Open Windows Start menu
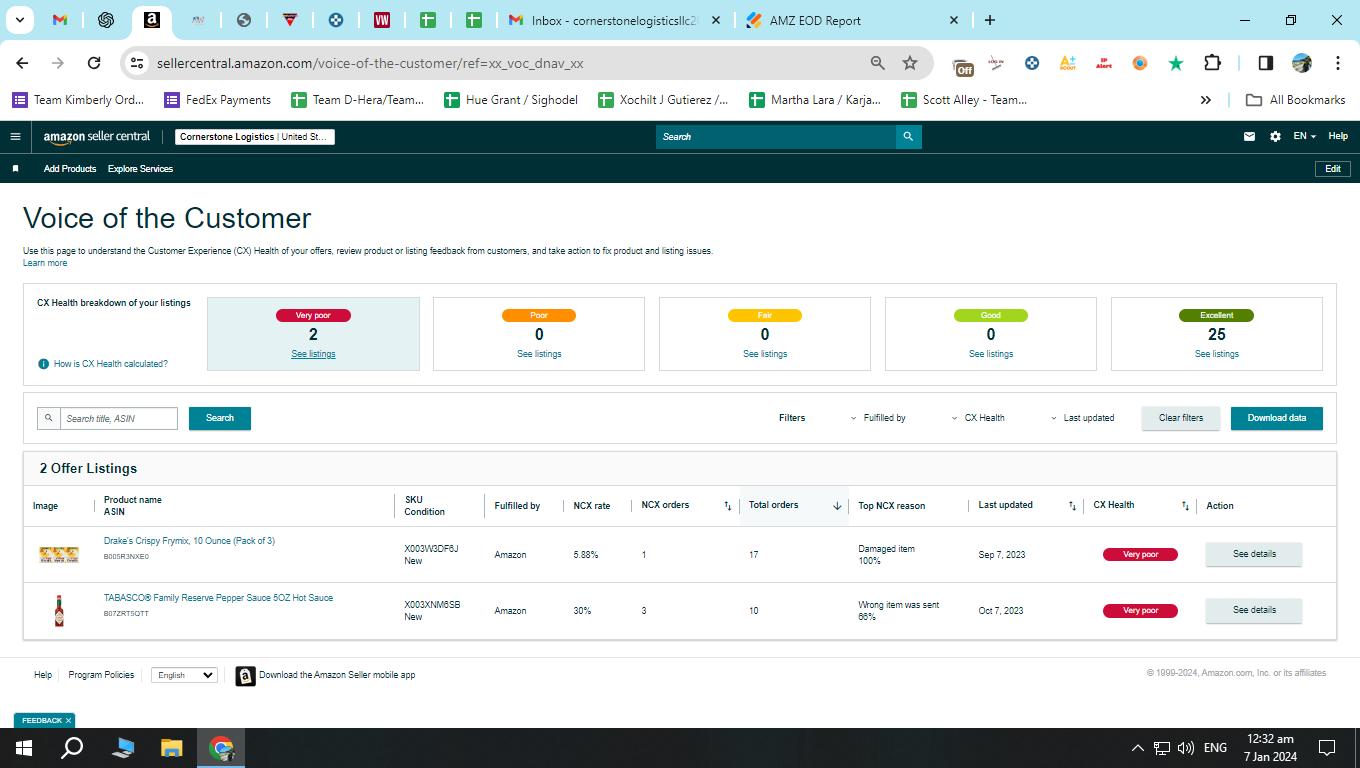Viewport: 1360px width, 768px height. click(x=22, y=748)
